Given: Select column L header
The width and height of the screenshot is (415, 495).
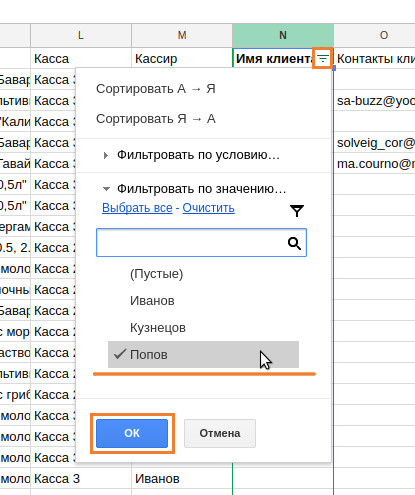Looking at the screenshot, I should [81, 35].
